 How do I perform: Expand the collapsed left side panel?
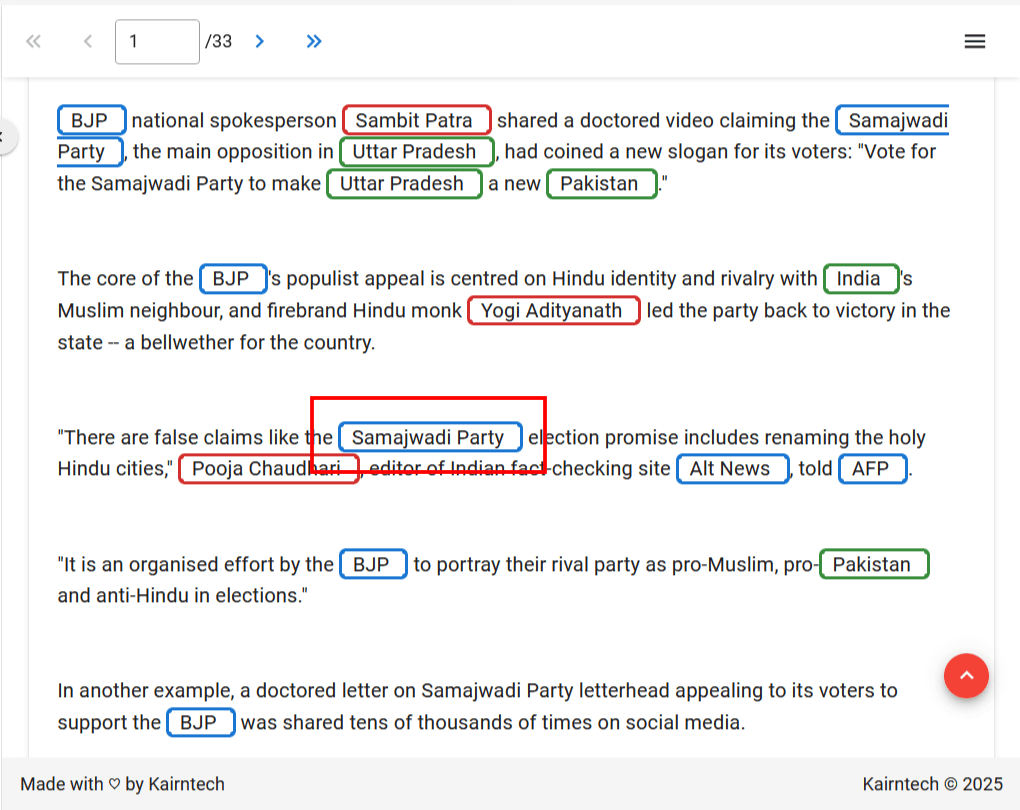click(5, 136)
